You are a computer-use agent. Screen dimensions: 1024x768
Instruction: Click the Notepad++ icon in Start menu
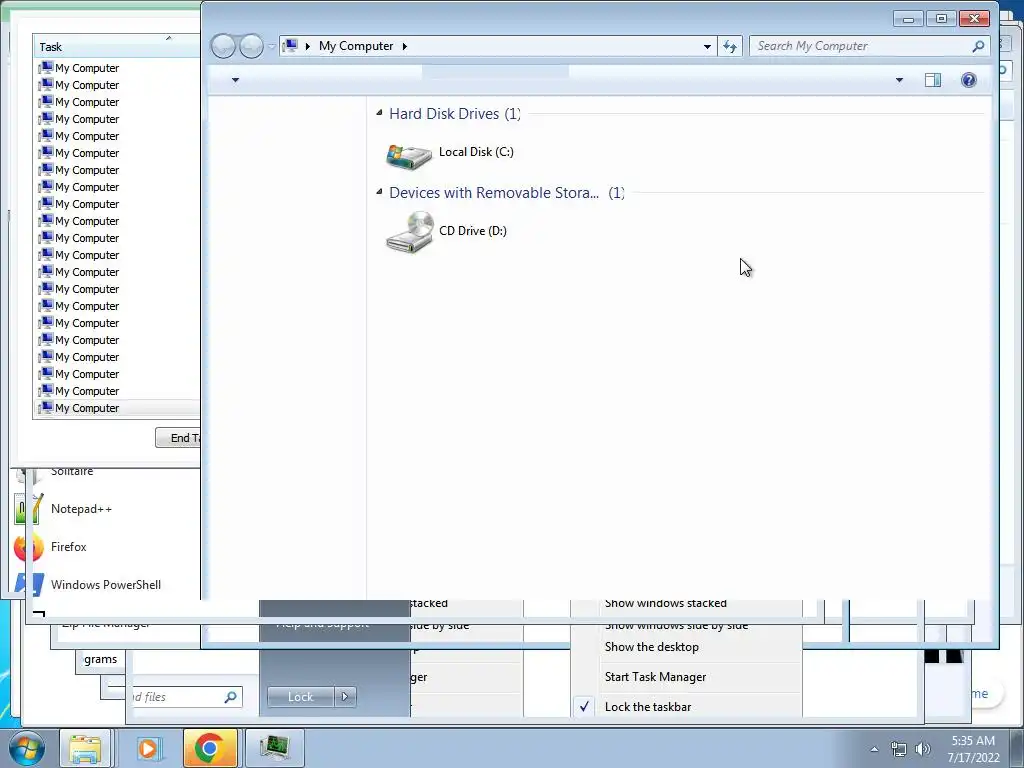point(29,509)
